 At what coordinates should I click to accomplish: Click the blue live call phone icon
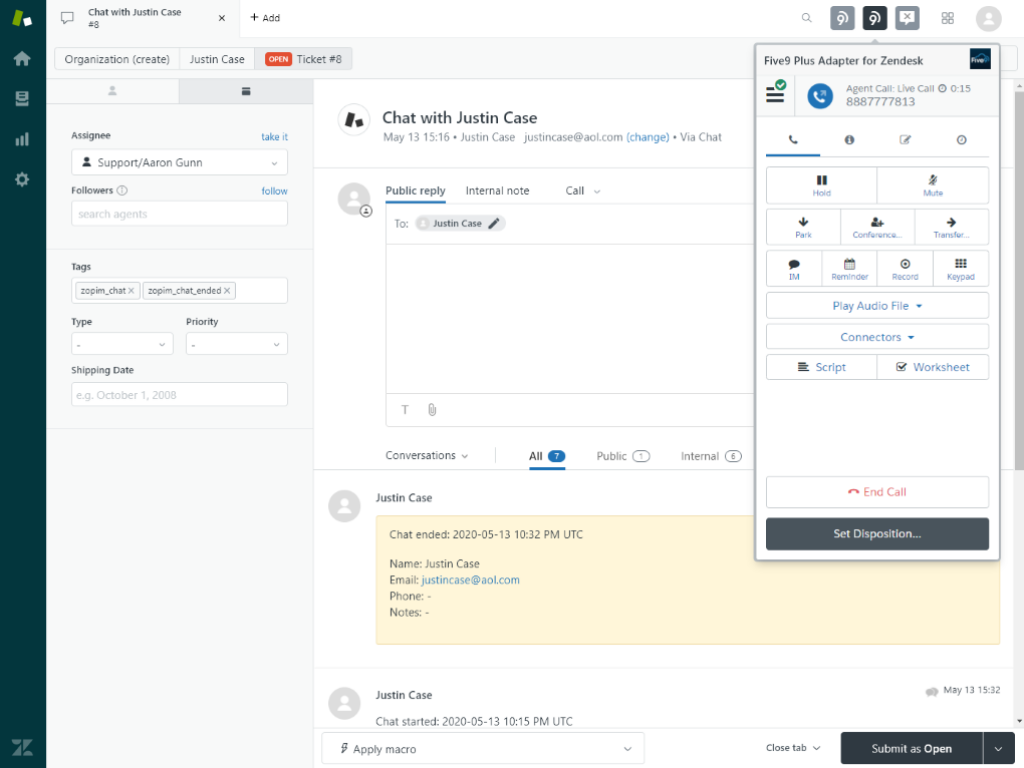click(x=820, y=96)
